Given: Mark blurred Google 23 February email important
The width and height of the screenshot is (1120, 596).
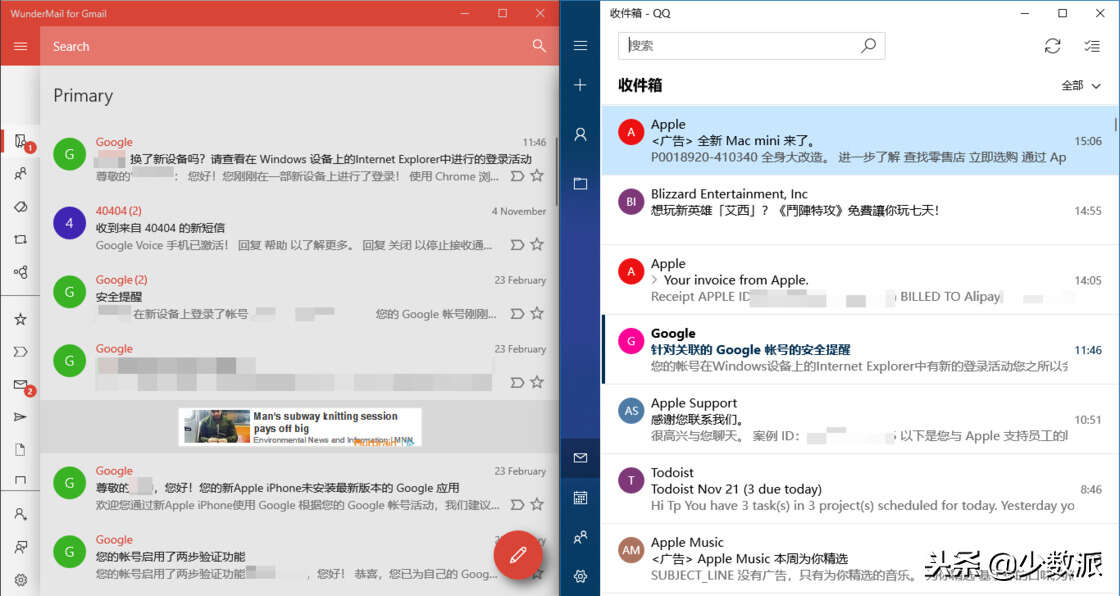Looking at the screenshot, I should tap(517, 382).
